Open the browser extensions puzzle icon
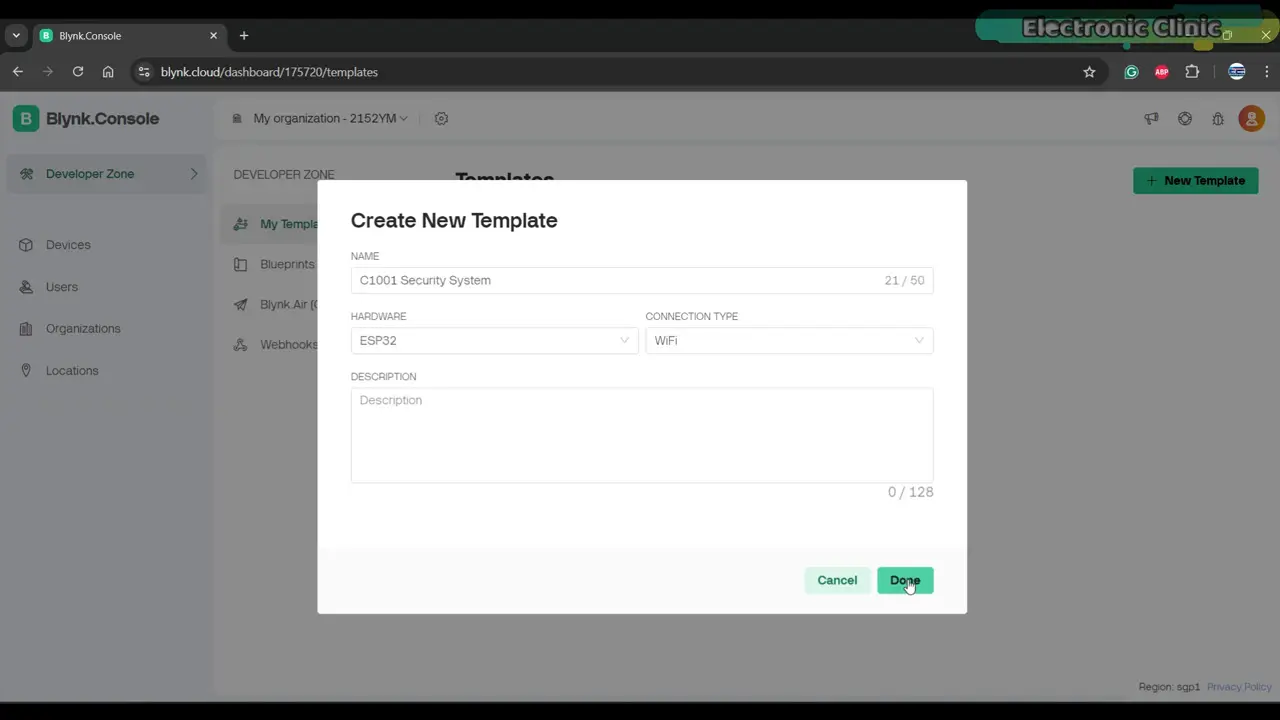 [x=1192, y=72]
